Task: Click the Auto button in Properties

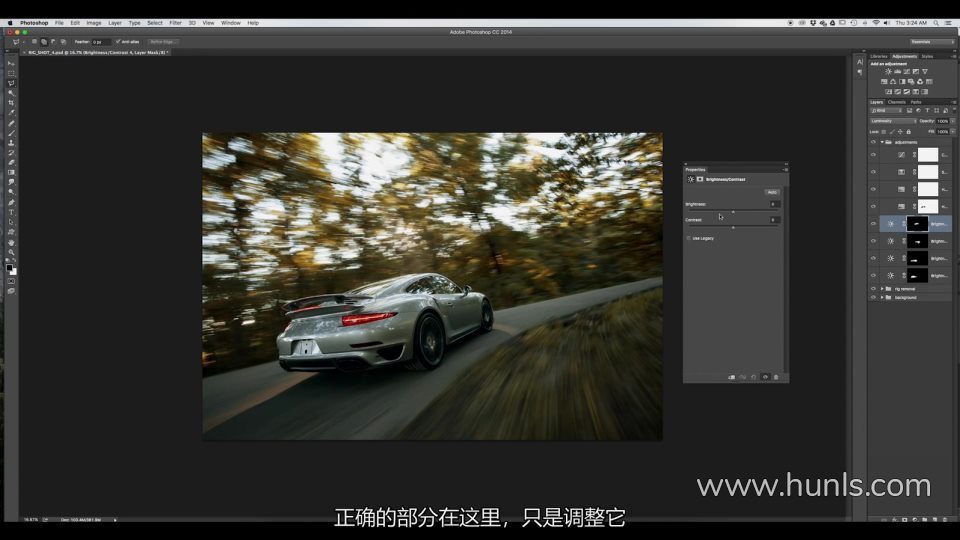Action: 772,192
